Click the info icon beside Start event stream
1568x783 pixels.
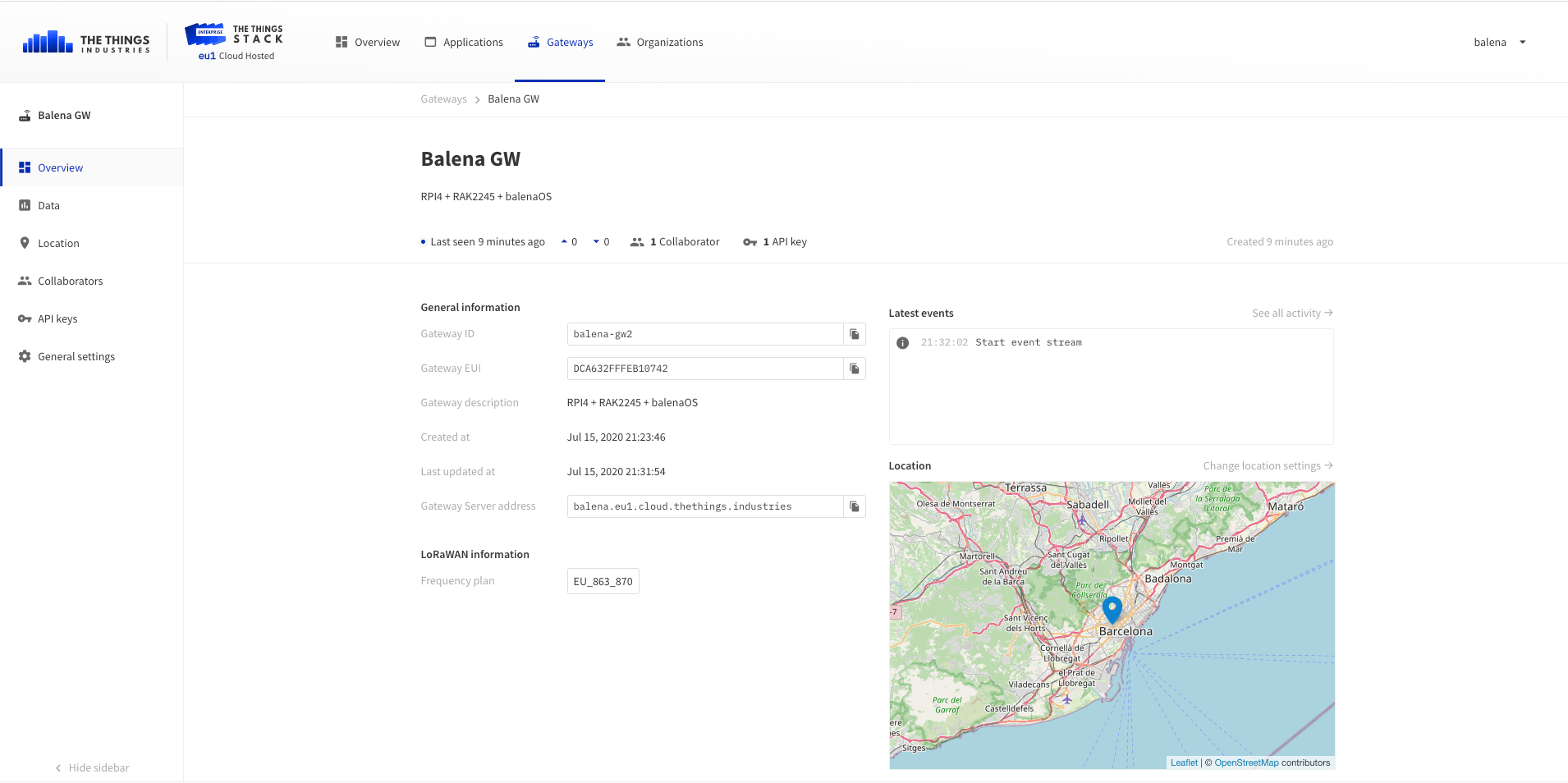902,343
